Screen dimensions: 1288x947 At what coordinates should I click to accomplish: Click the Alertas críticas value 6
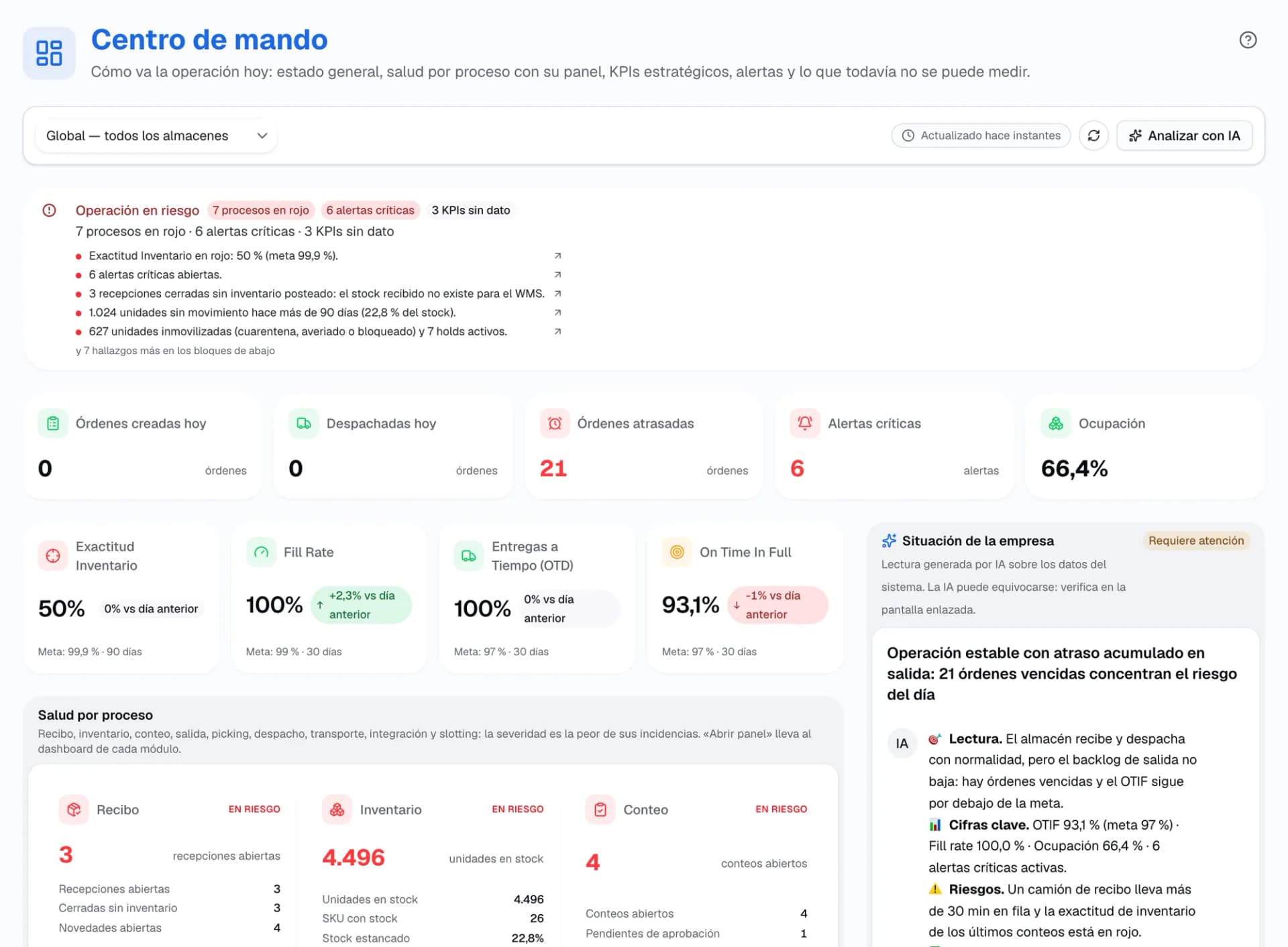coord(797,468)
